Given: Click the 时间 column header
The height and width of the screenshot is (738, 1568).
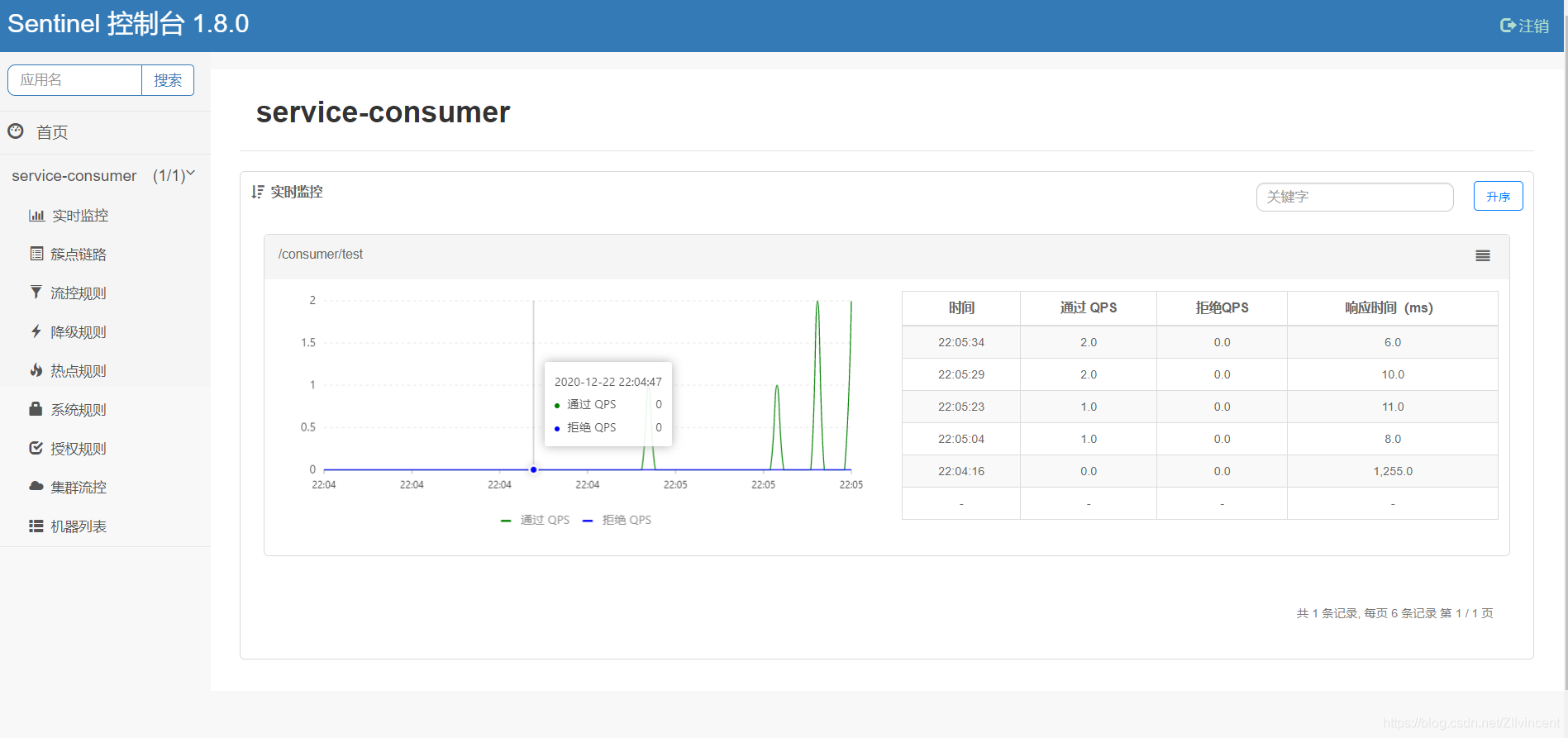Looking at the screenshot, I should pyautogui.click(x=961, y=308).
